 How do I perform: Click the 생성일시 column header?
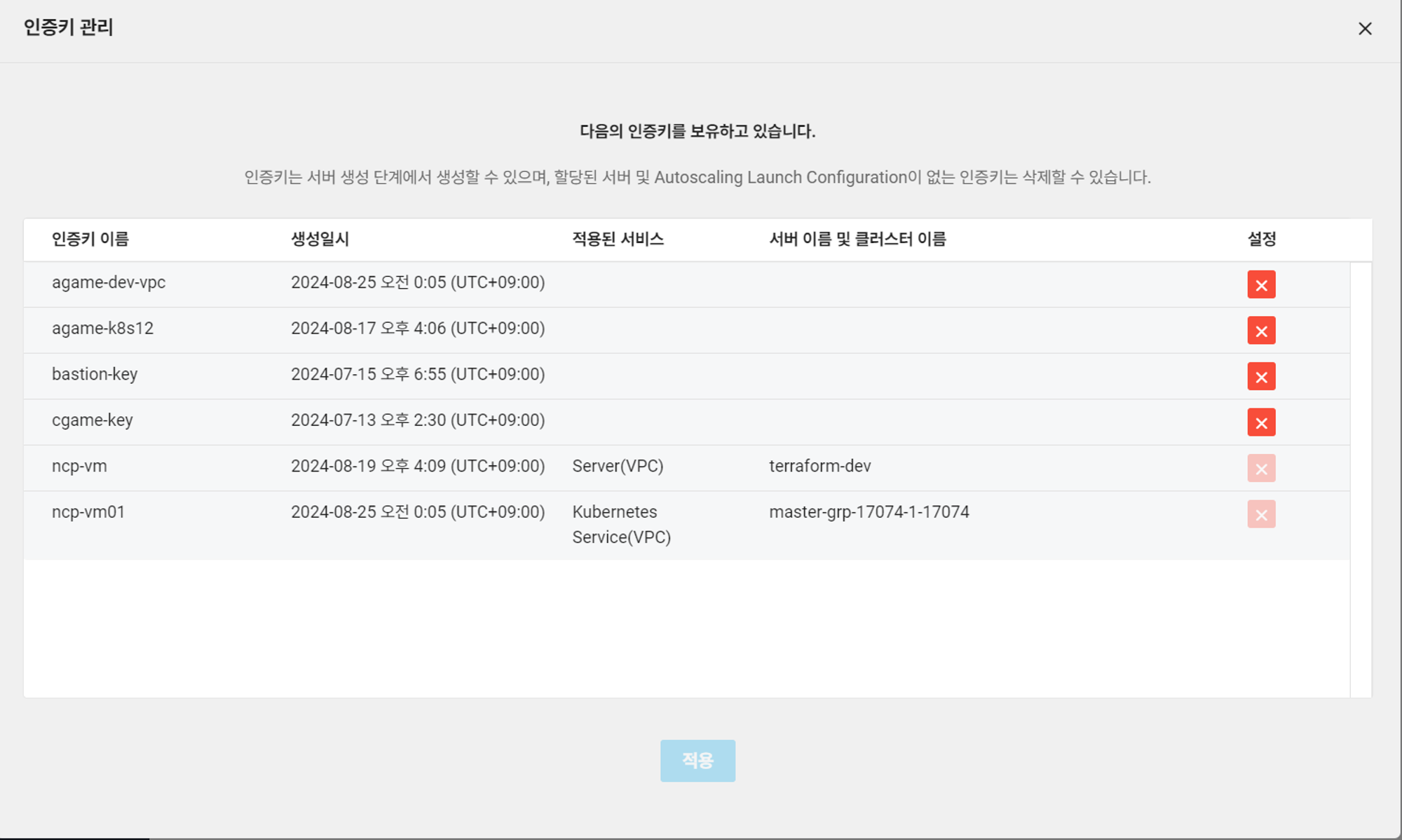320,239
